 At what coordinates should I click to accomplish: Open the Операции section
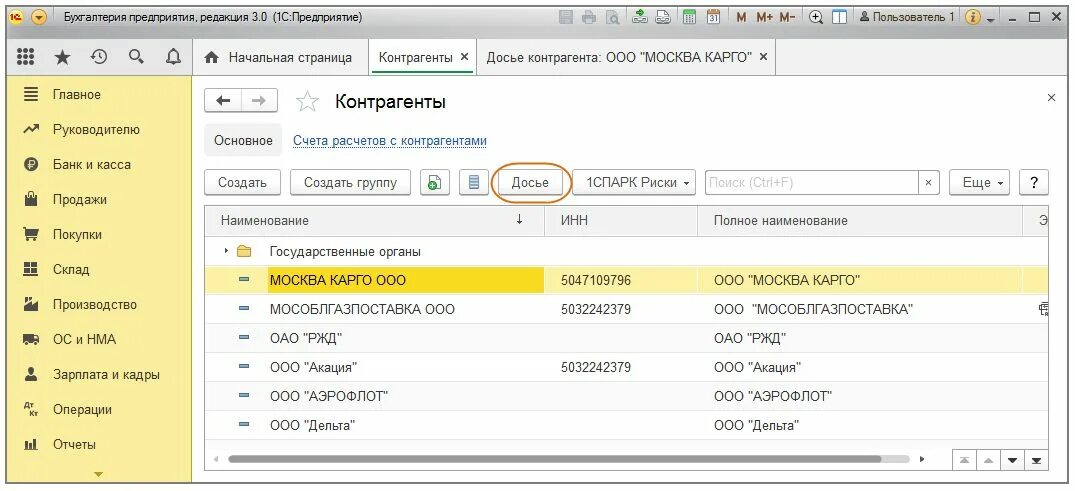[x=82, y=409]
